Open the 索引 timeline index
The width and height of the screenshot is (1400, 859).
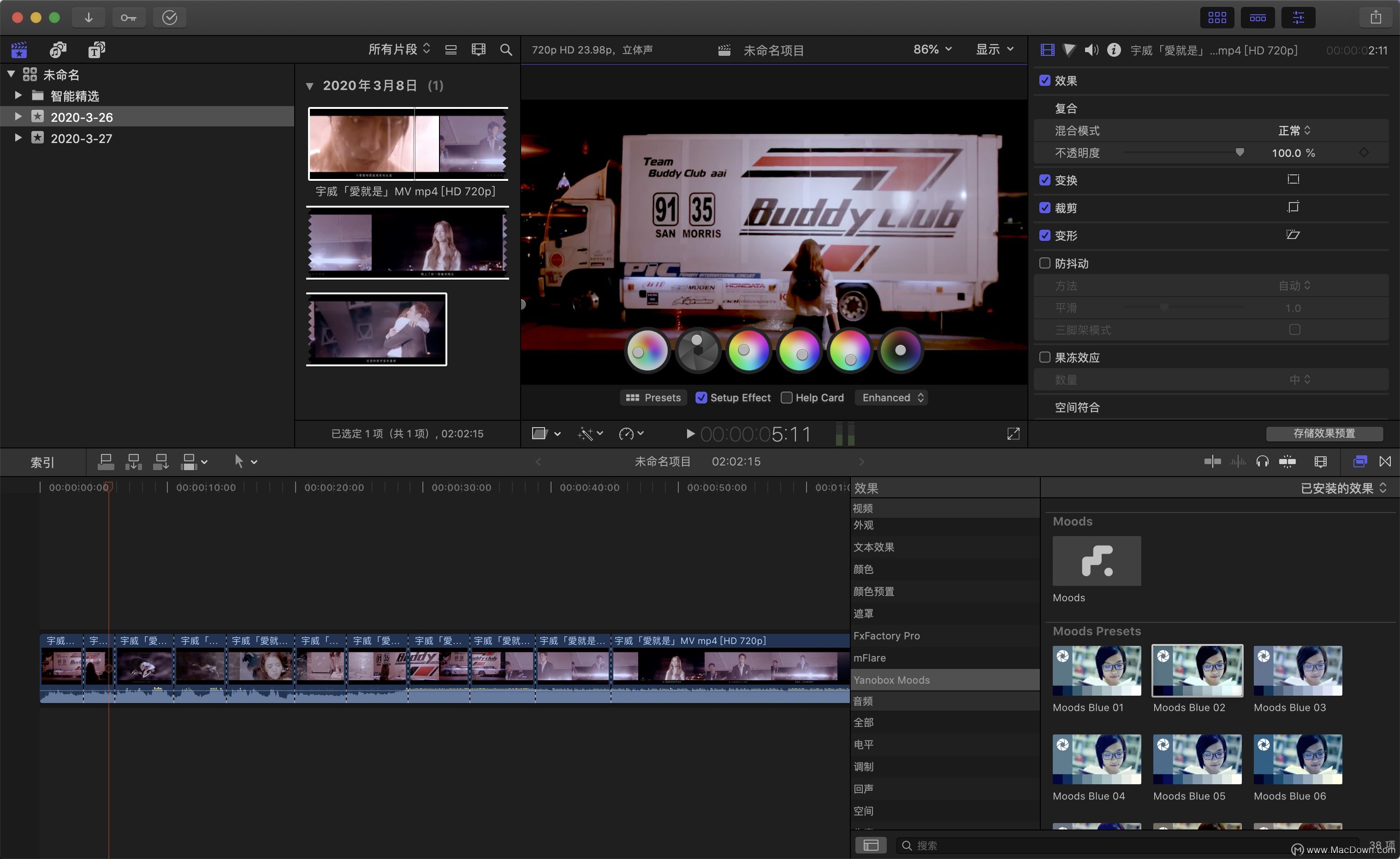42,462
